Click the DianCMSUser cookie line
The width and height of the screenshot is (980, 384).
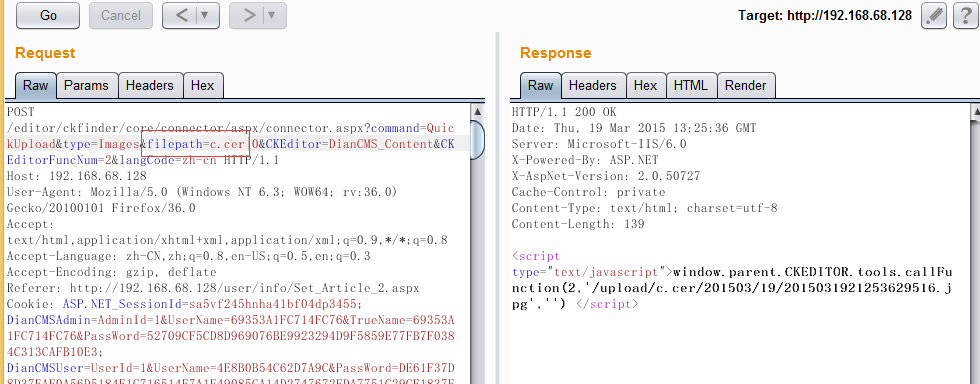tap(230, 375)
